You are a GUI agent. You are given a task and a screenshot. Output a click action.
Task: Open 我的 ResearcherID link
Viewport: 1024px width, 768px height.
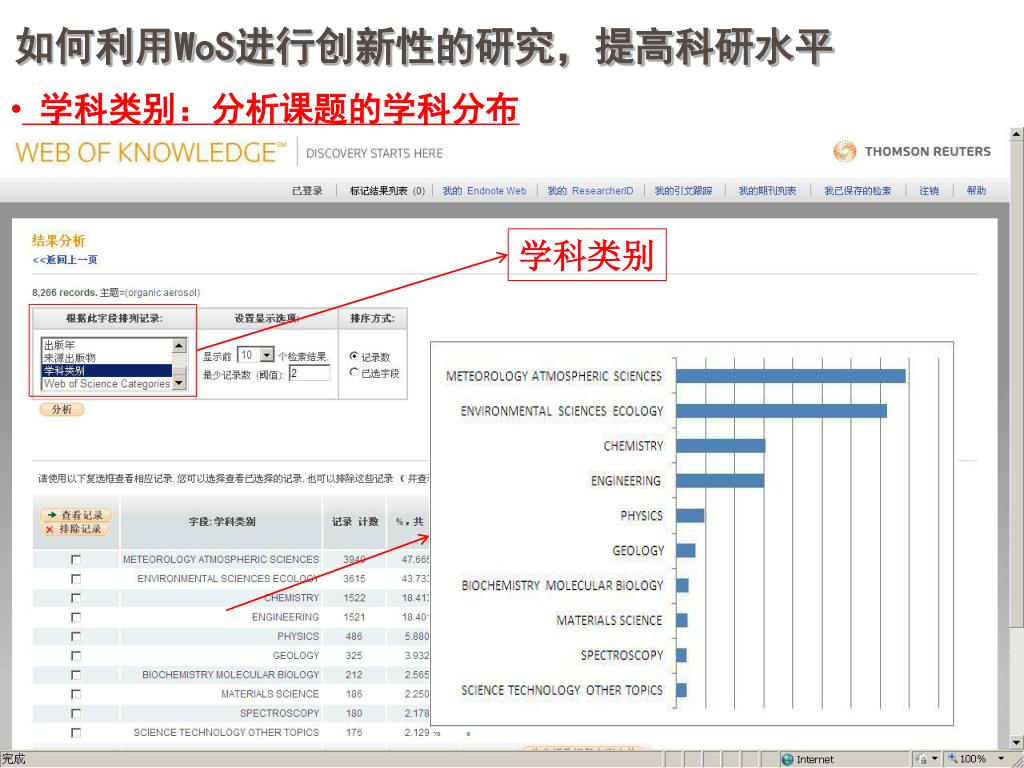tap(590, 191)
